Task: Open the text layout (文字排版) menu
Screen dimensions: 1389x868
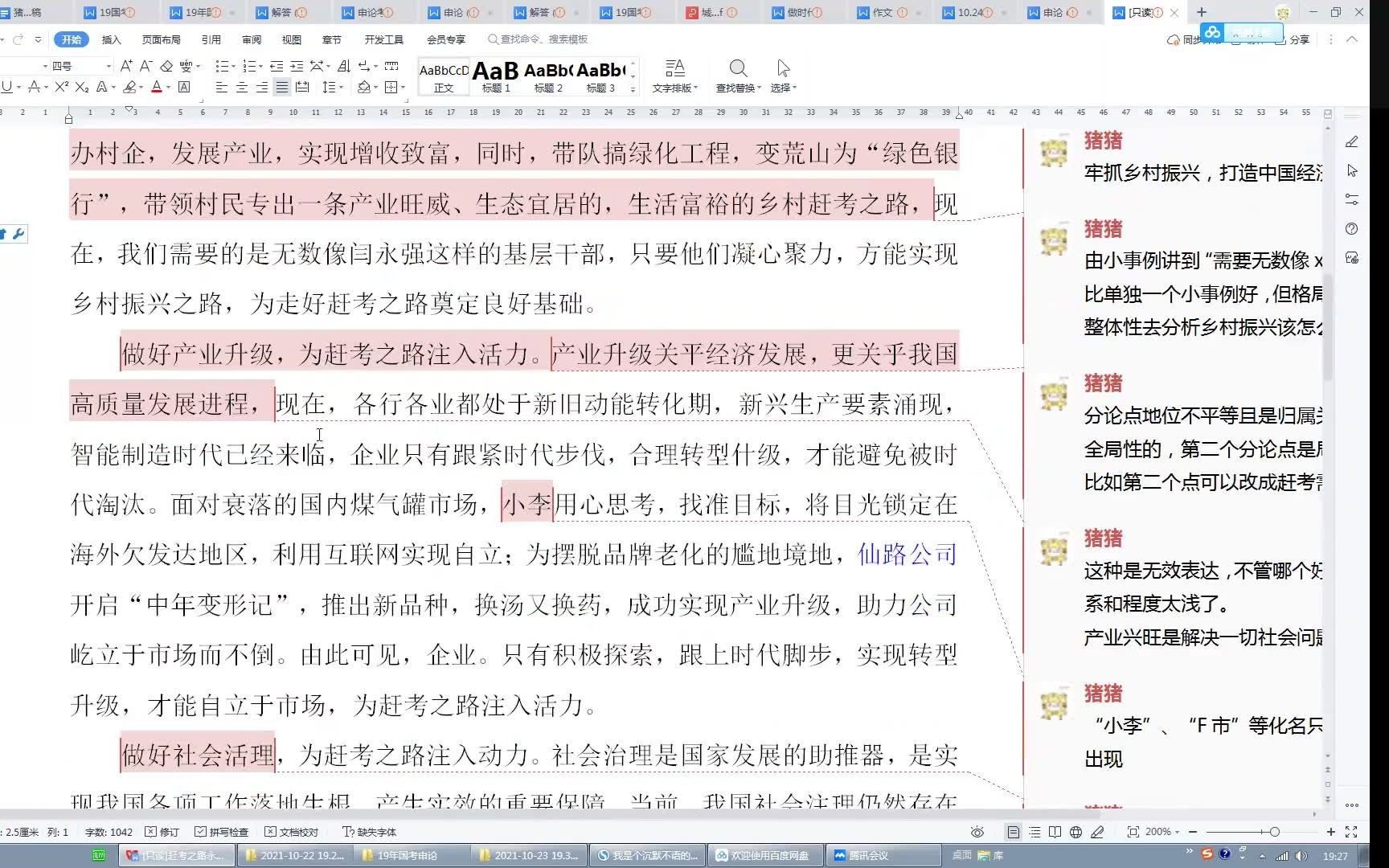Action: [675, 76]
